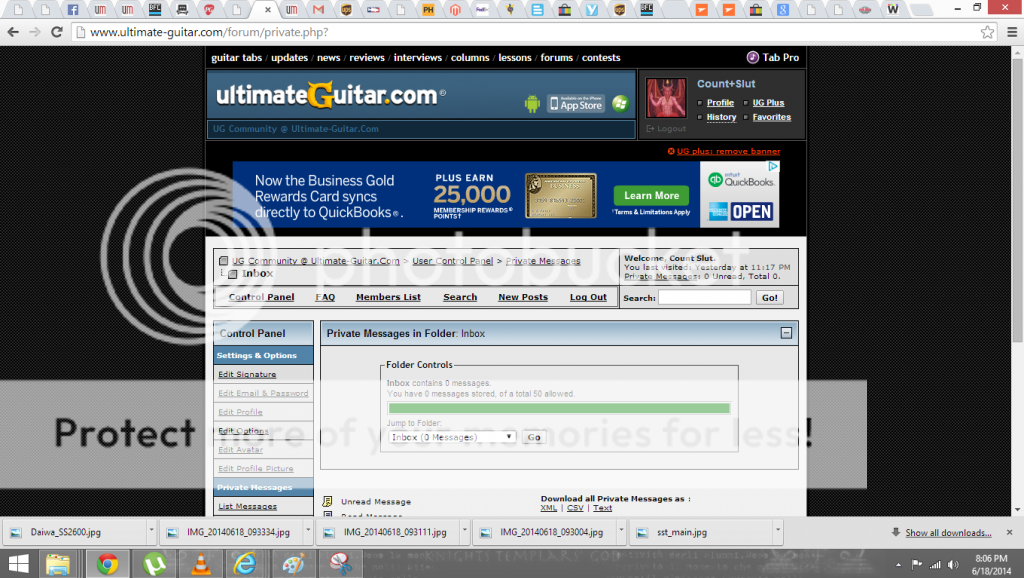Bookmark this page with the star icon
Image resolution: width=1024 pixels, height=578 pixels.
click(x=987, y=32)
